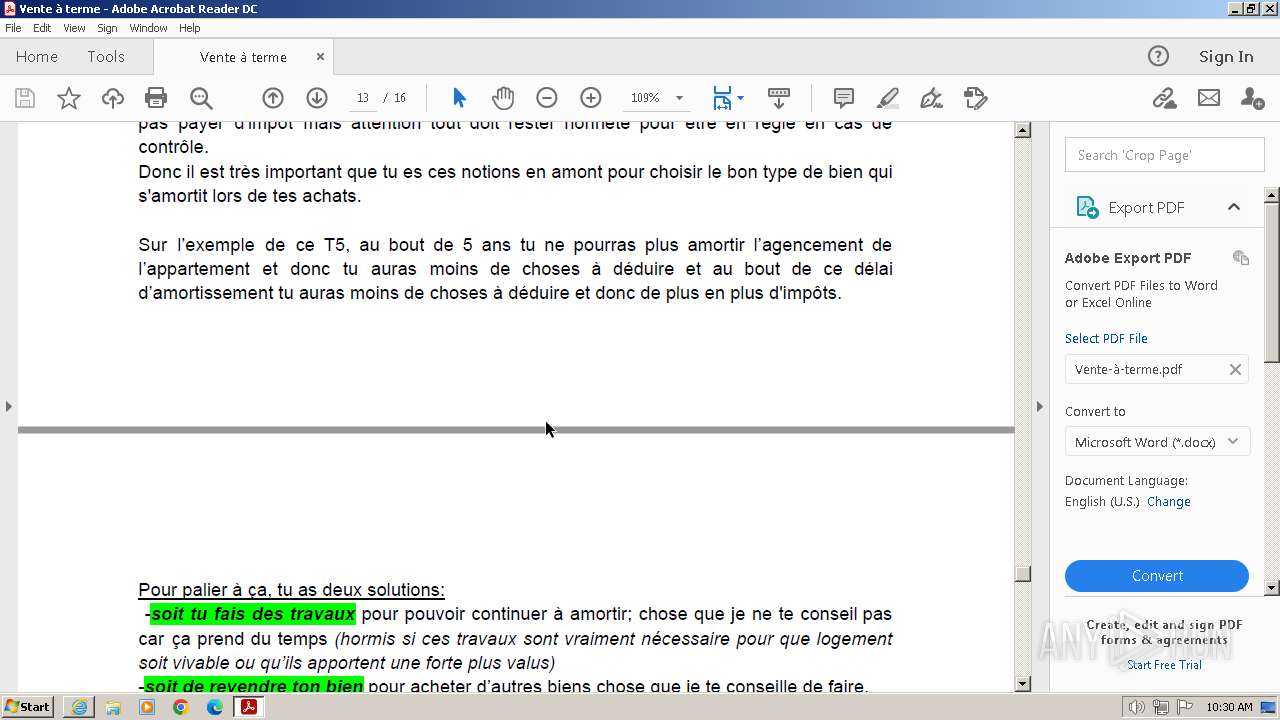
Task: Click the highlighted 'soit tu fais des travaux' text
Action: (253, 614)
